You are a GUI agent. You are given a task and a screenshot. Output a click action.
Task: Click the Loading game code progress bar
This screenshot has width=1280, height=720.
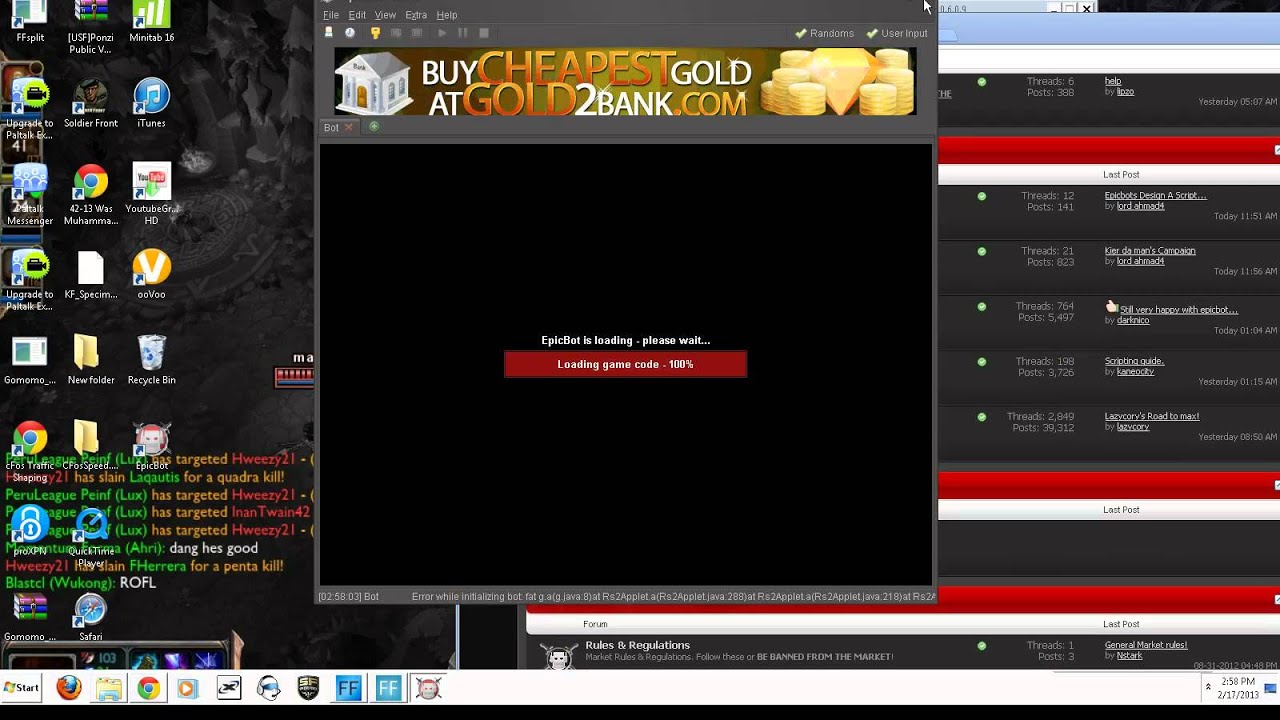point(625,364)
